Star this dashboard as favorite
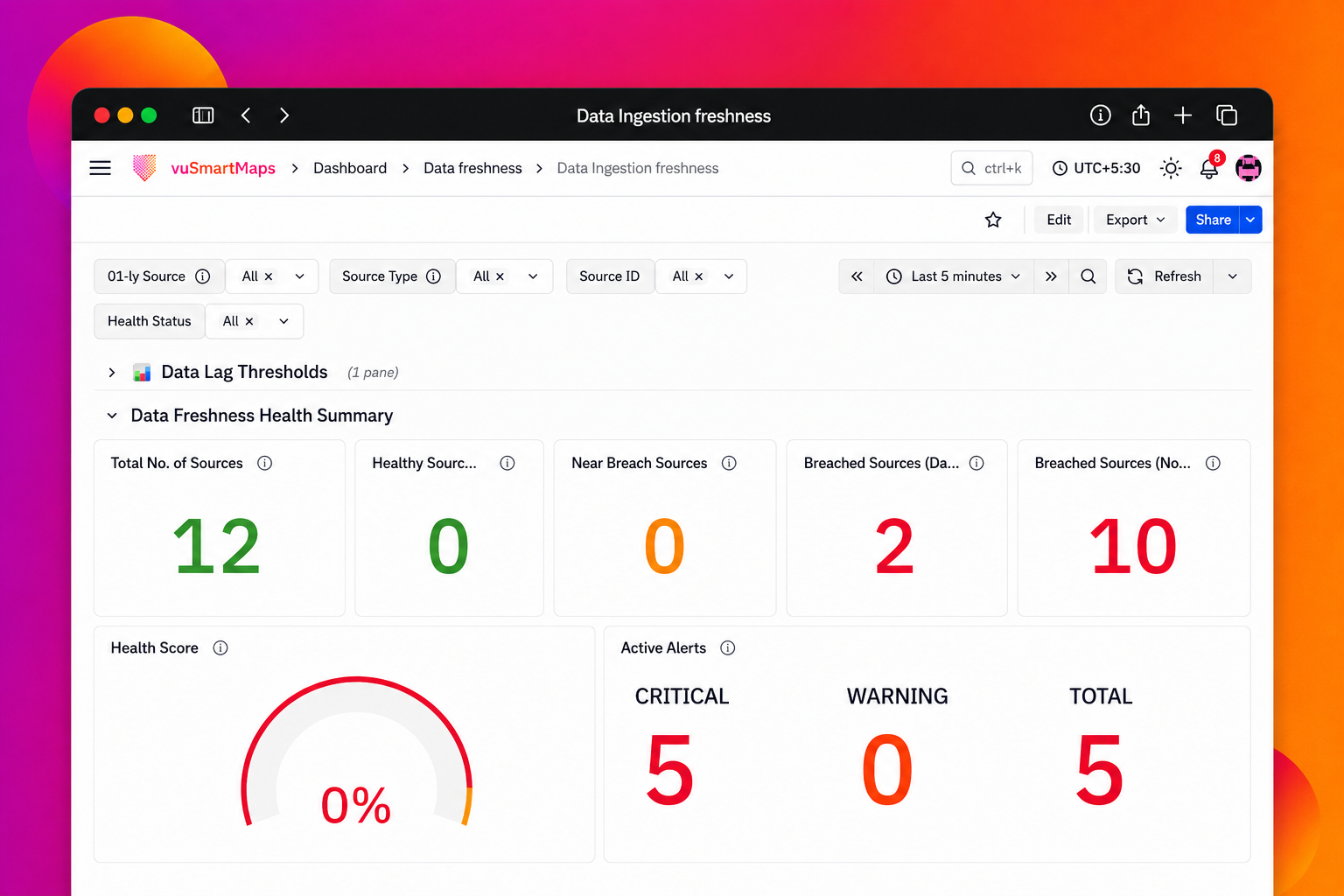1344x896 pixels. coord(993,220)
